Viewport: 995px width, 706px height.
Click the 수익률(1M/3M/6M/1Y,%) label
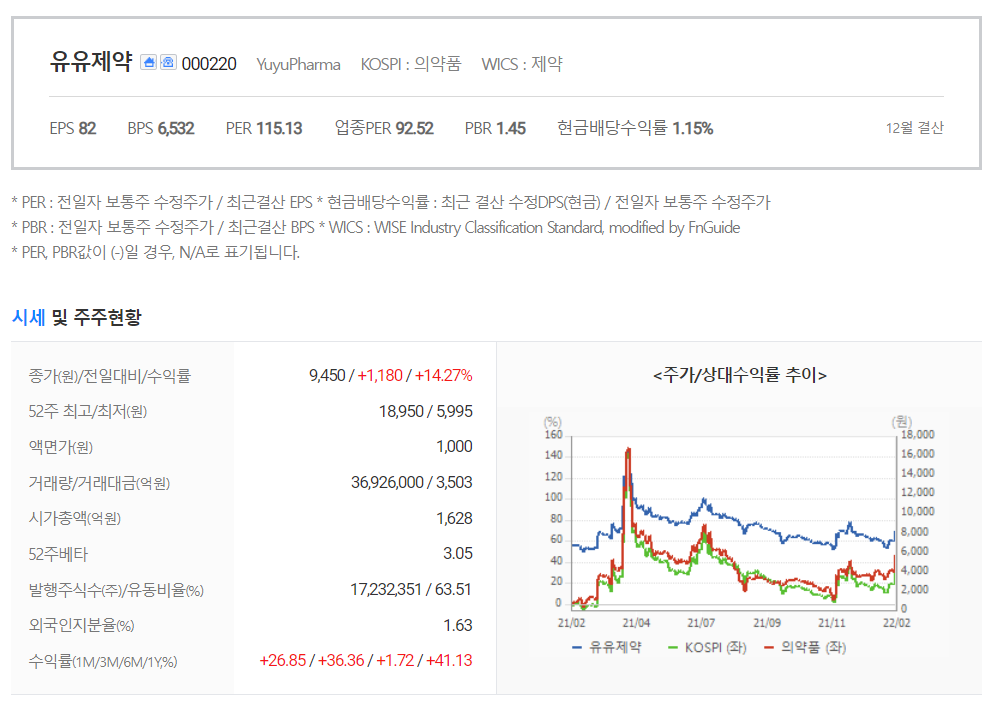(103, 662)
